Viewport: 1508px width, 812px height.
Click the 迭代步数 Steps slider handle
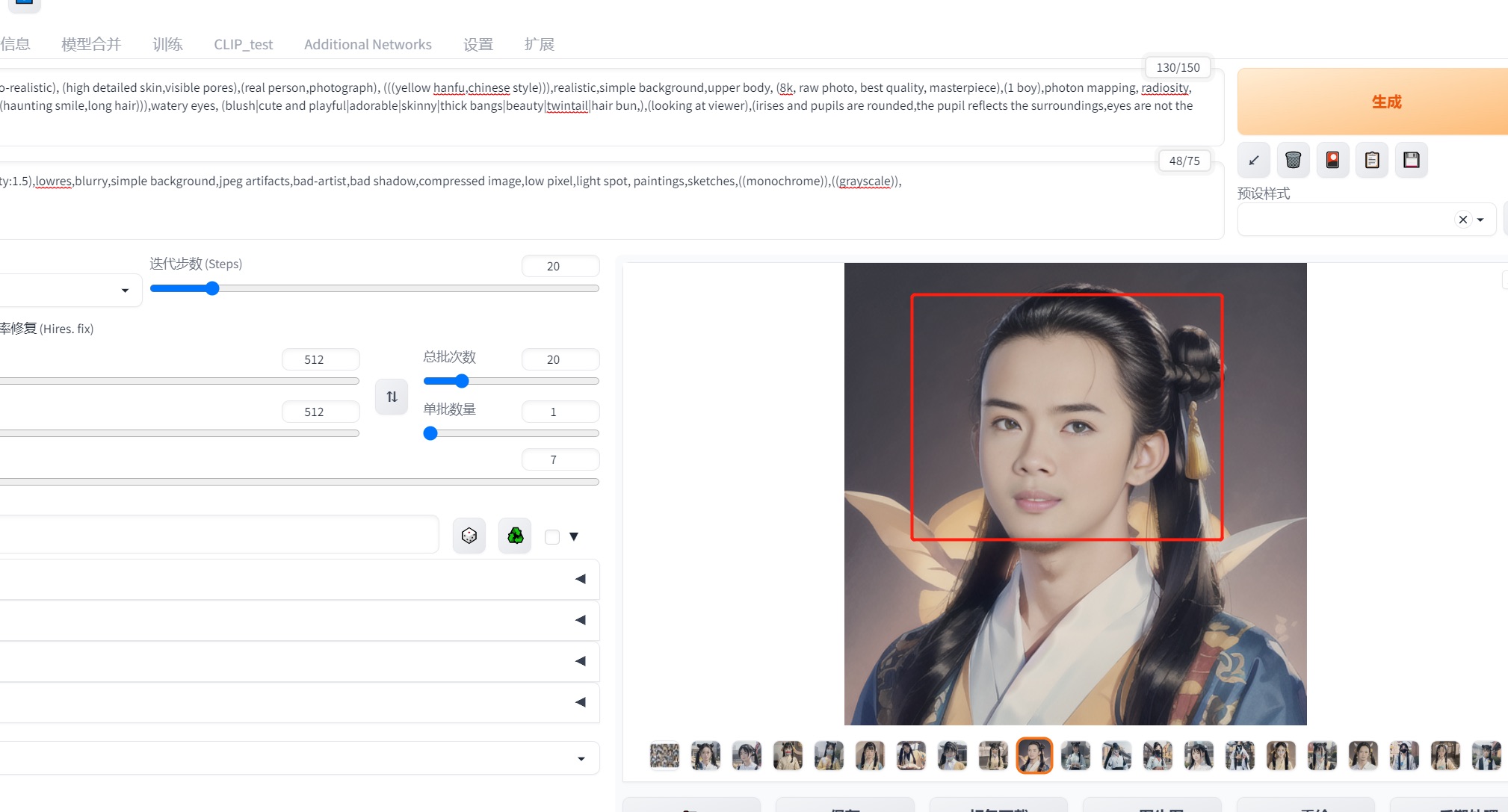point(212,288)
